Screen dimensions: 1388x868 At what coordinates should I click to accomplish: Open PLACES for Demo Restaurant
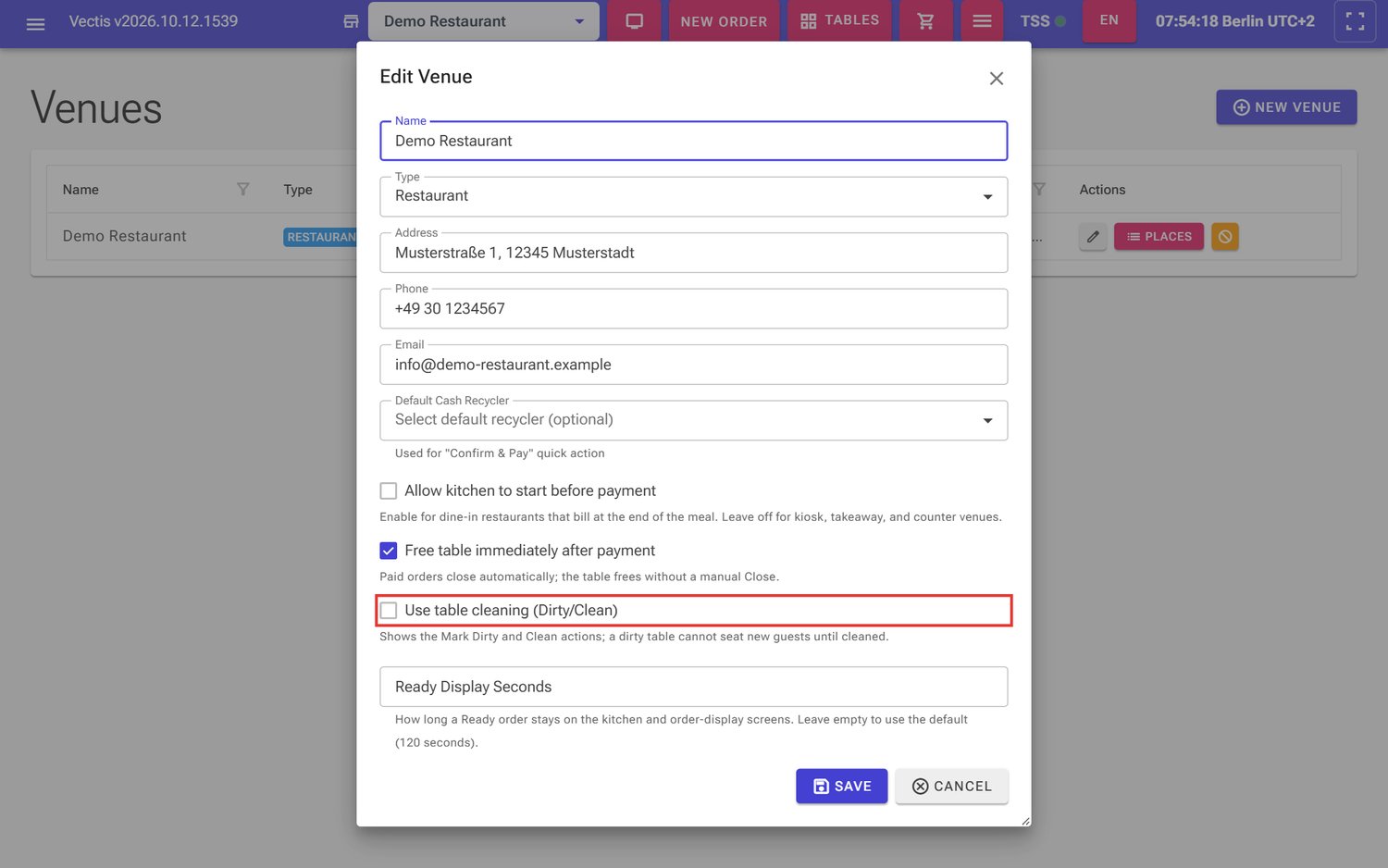pos(1159,237)
